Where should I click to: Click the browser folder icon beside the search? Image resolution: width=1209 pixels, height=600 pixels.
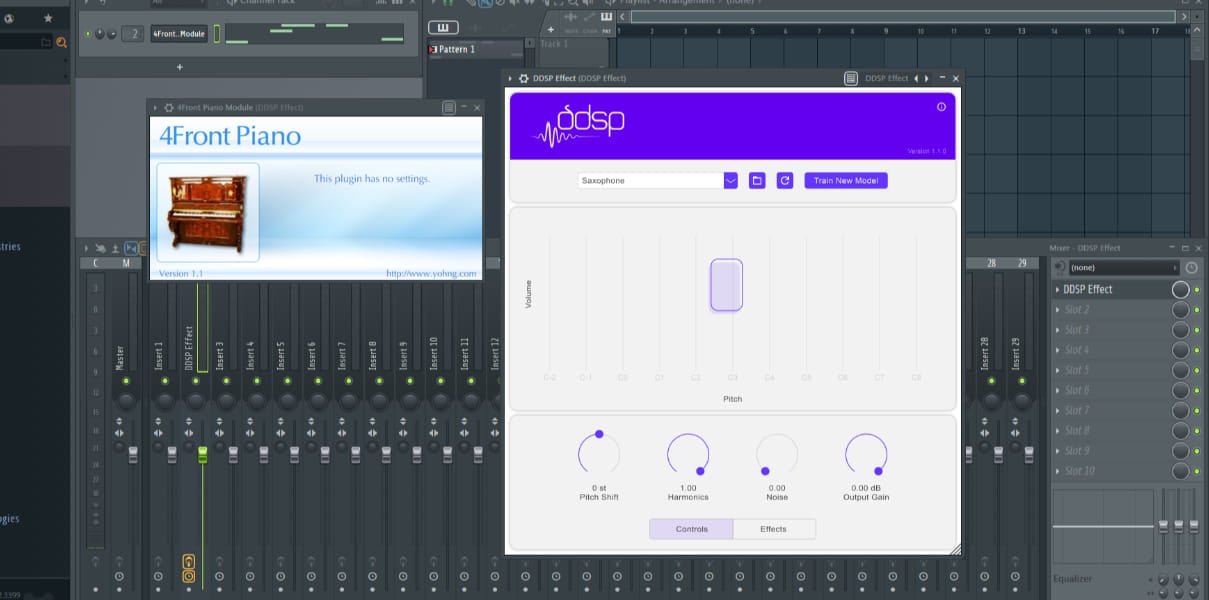coord(45,42)
